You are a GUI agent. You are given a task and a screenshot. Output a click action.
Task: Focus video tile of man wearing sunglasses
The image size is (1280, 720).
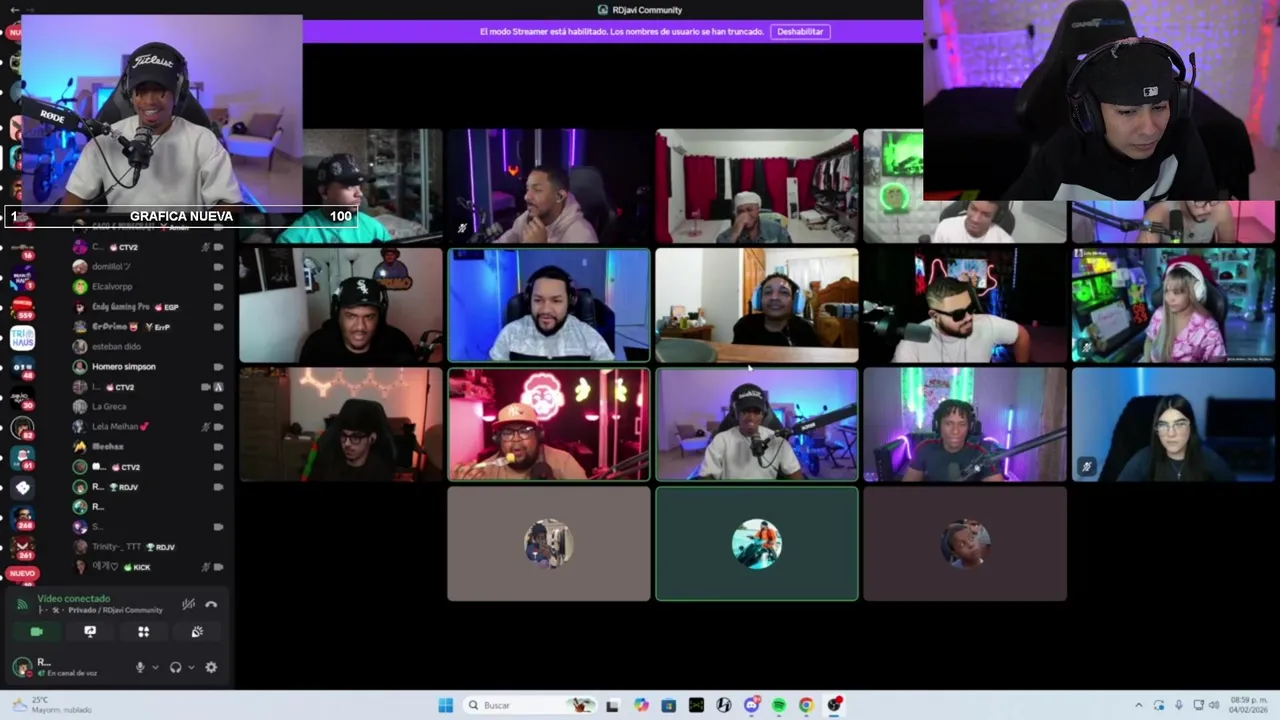965,306
